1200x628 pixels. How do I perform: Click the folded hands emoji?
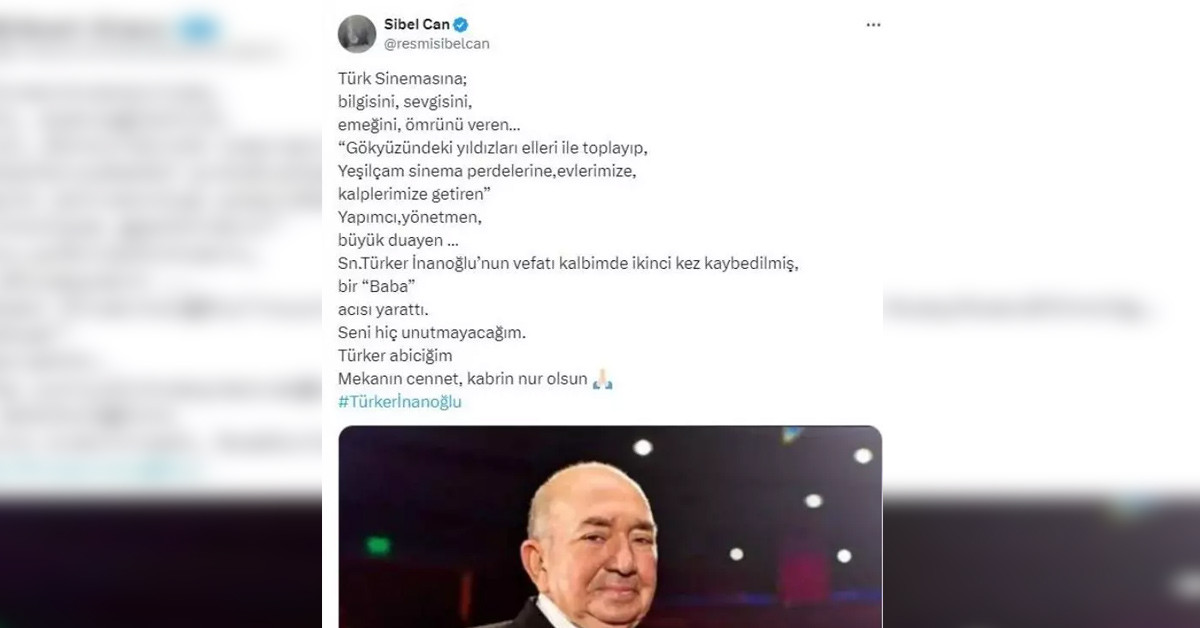[x=602, y=379]
